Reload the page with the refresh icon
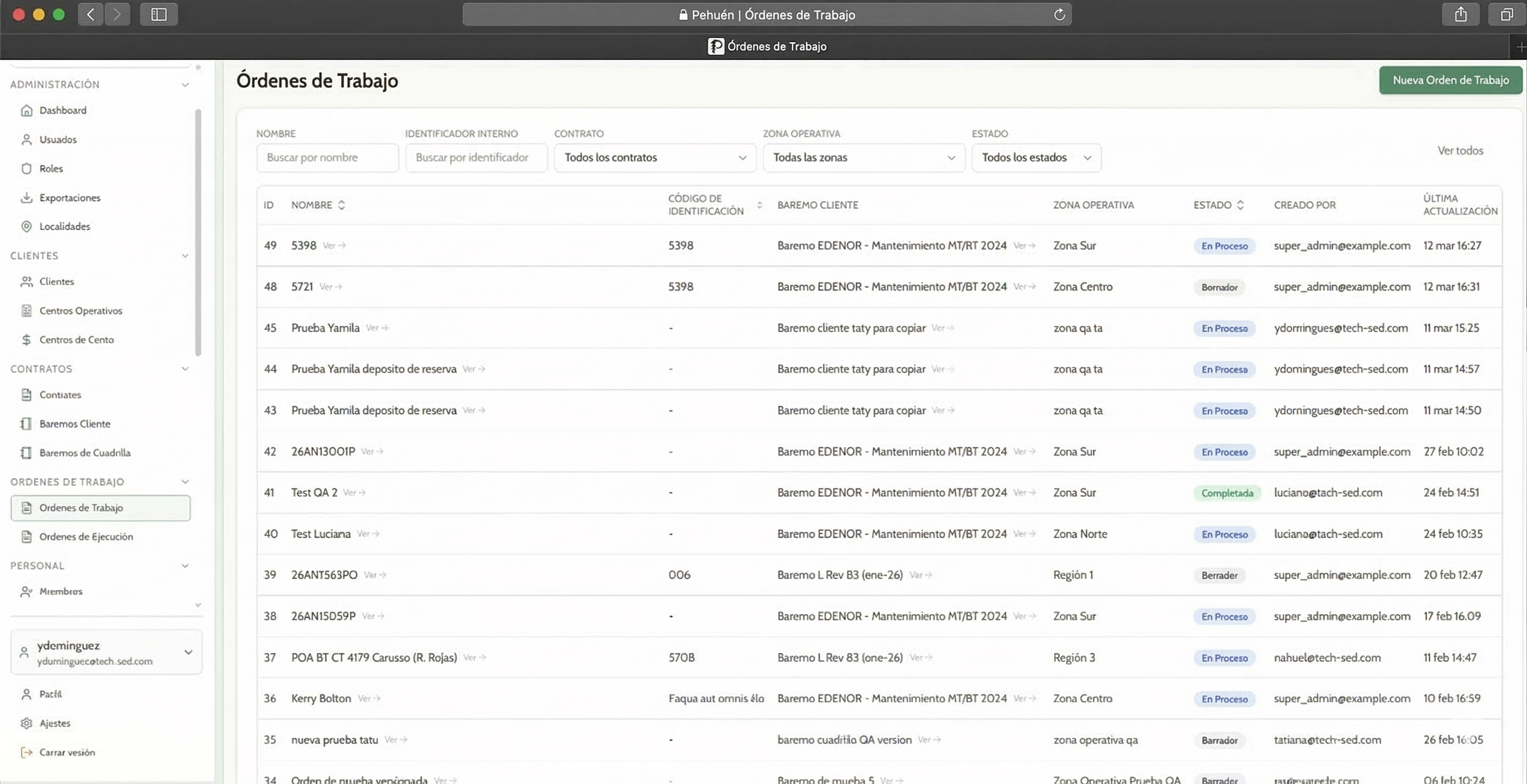Screen dimensions: 1527x784 tap(1059, 15)
